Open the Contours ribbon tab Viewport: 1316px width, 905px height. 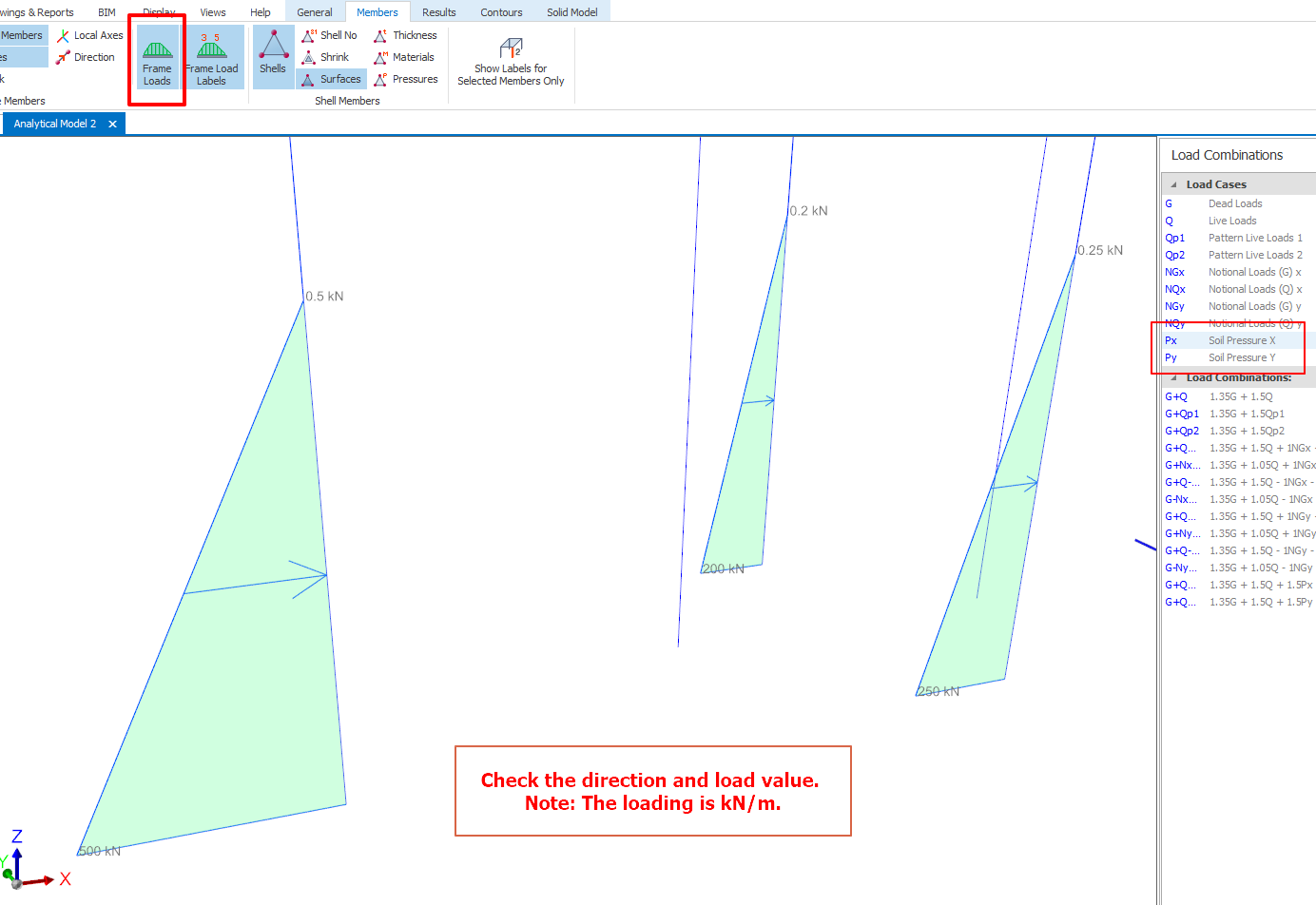click(x=501, y=10)
